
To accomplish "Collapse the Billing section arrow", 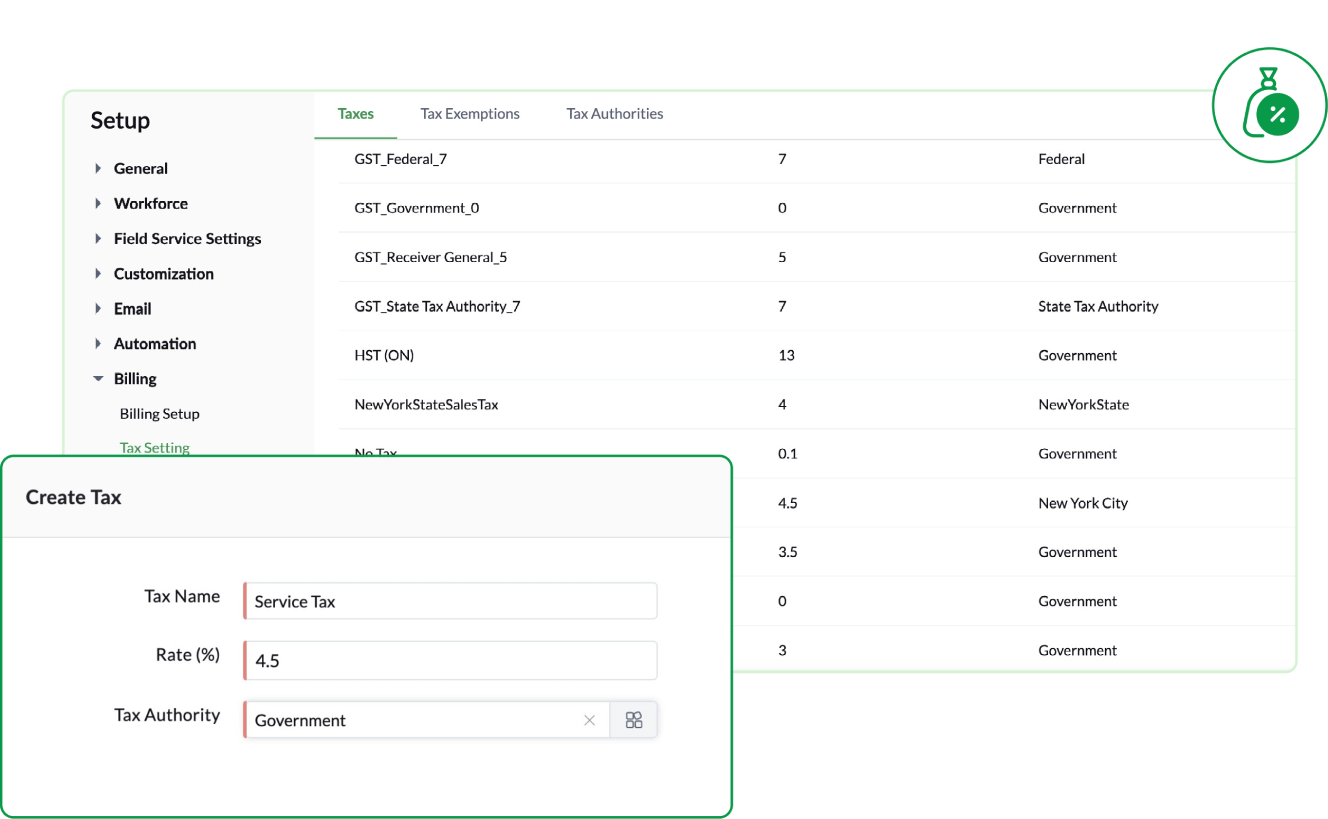I will pyautogui.click(x=98, y=379).
